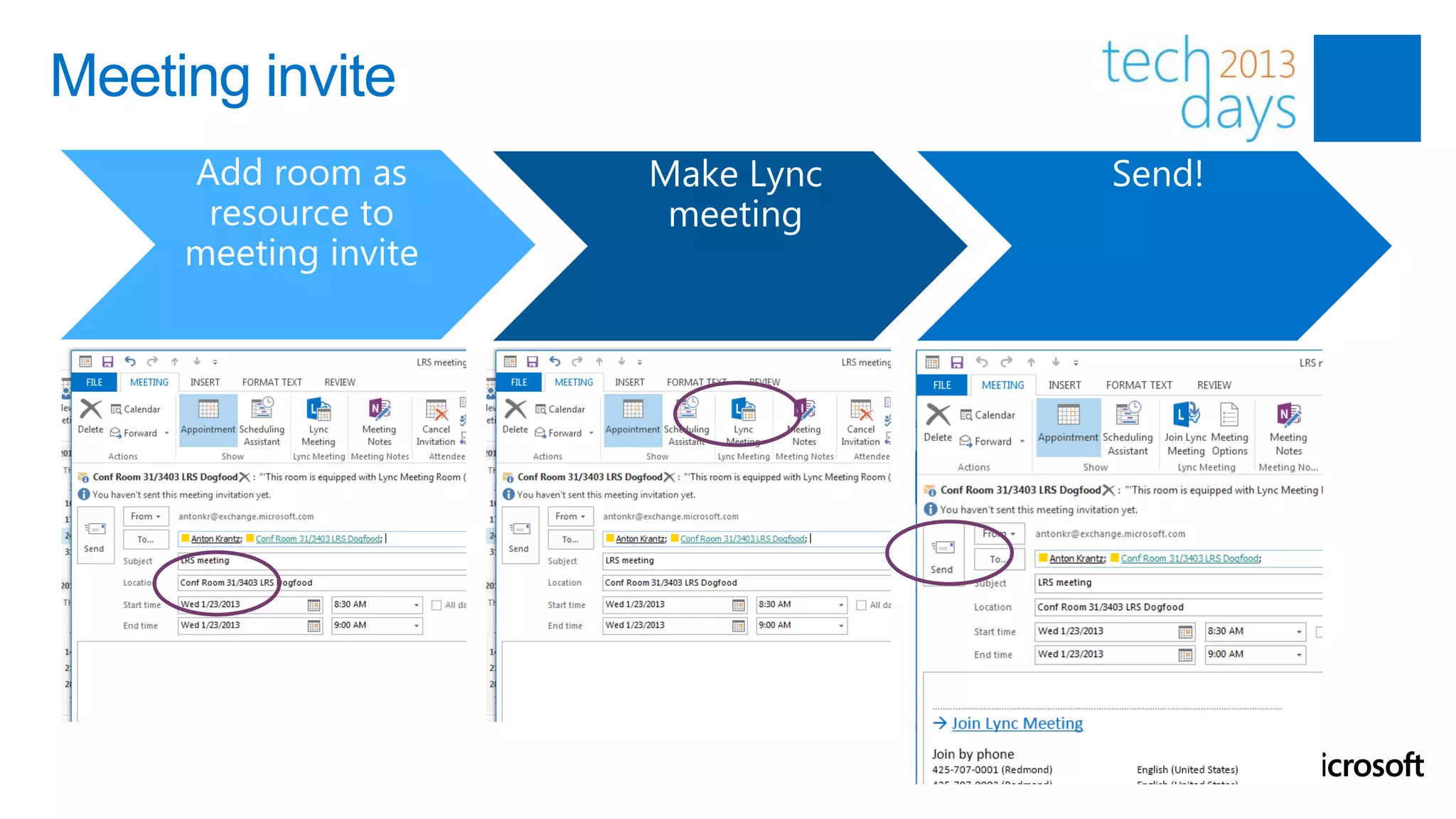Select MEETING tab, Make Lync meeting screenshot
This screenshot has width=1456, height=819.
(574, 382)
